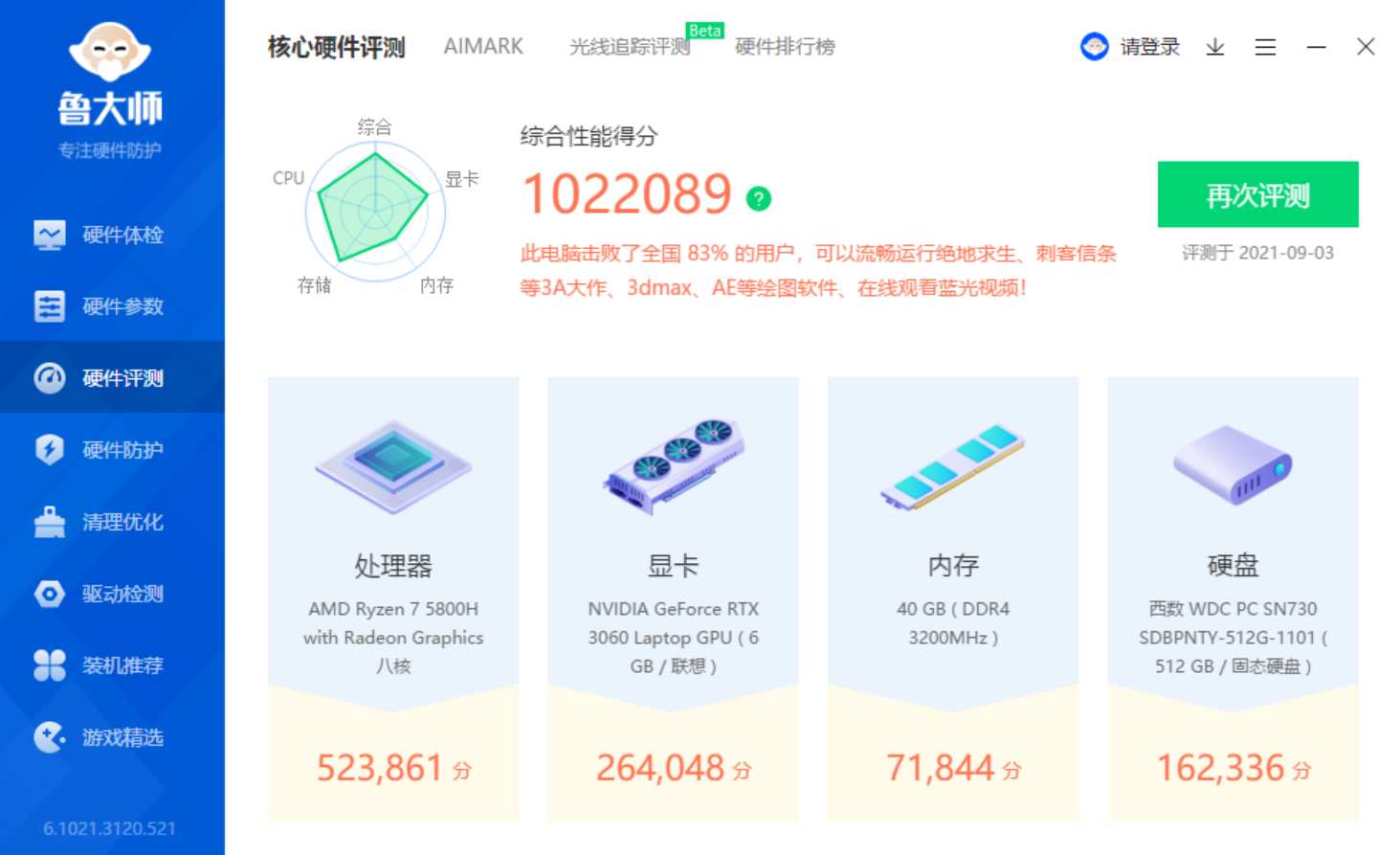This screenshot has height=855, width=1400.
Task: Click the 综合性能得分 heading
Action: click(589, 136)
